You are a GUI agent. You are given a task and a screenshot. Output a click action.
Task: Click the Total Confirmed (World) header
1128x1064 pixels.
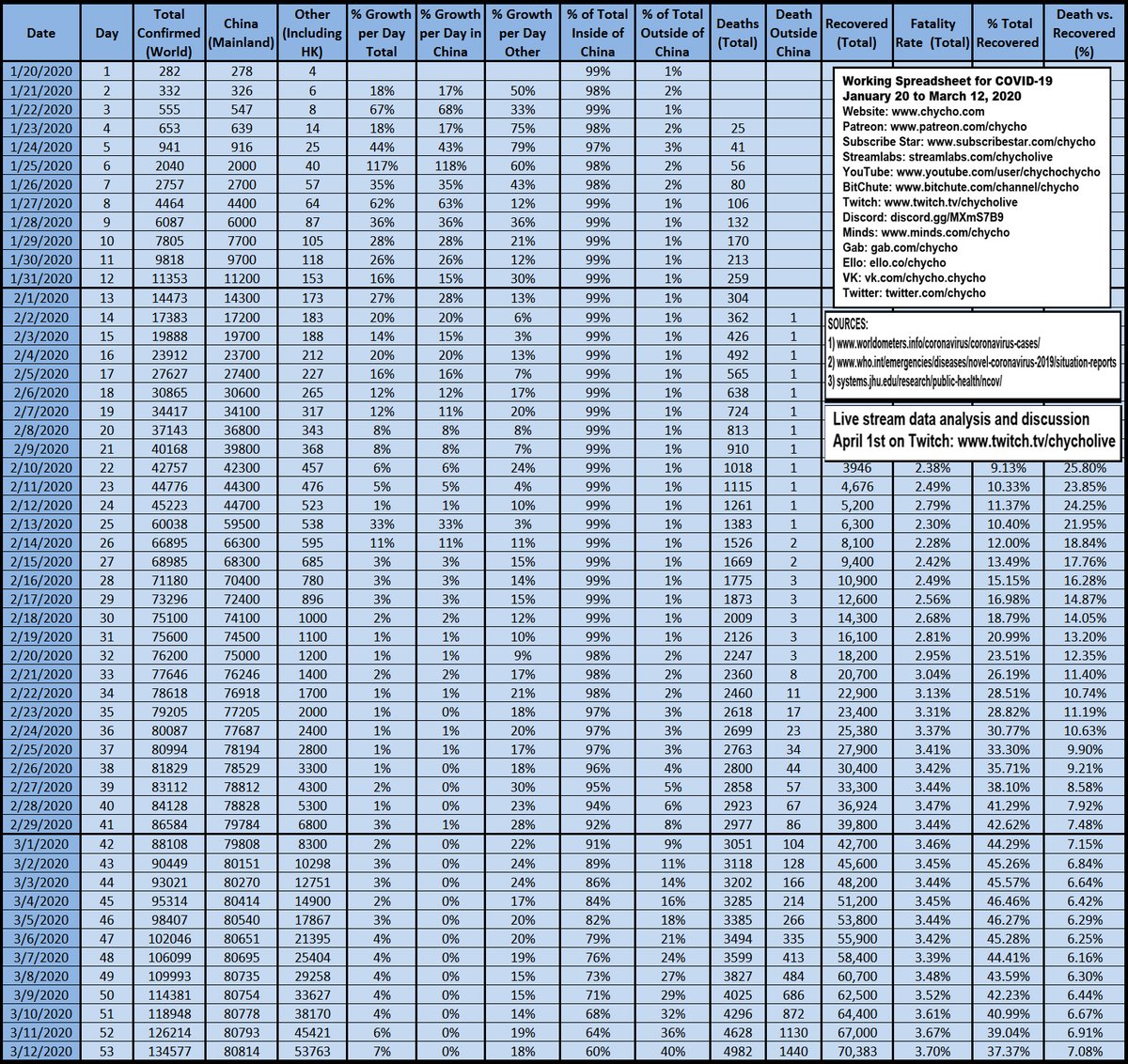(x=169, y=33)
